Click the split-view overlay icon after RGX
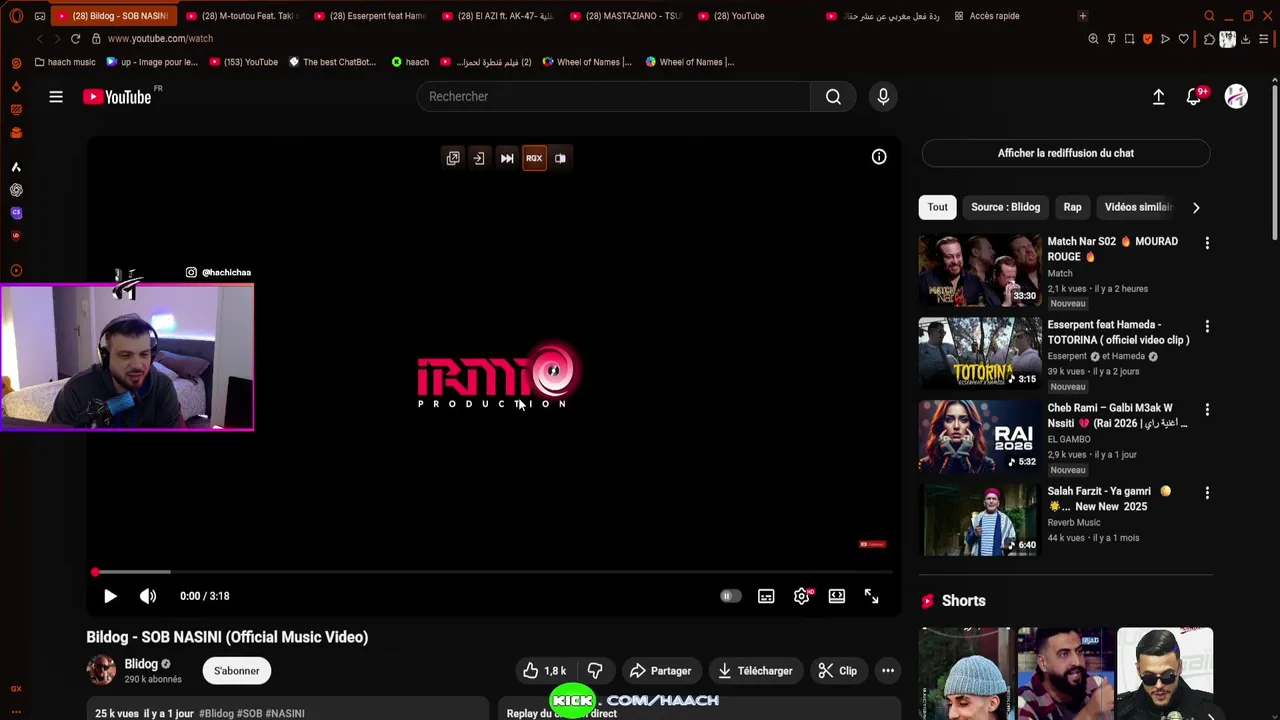Image resolution: width=1280 pixels, height=720 pixels. 560,158
